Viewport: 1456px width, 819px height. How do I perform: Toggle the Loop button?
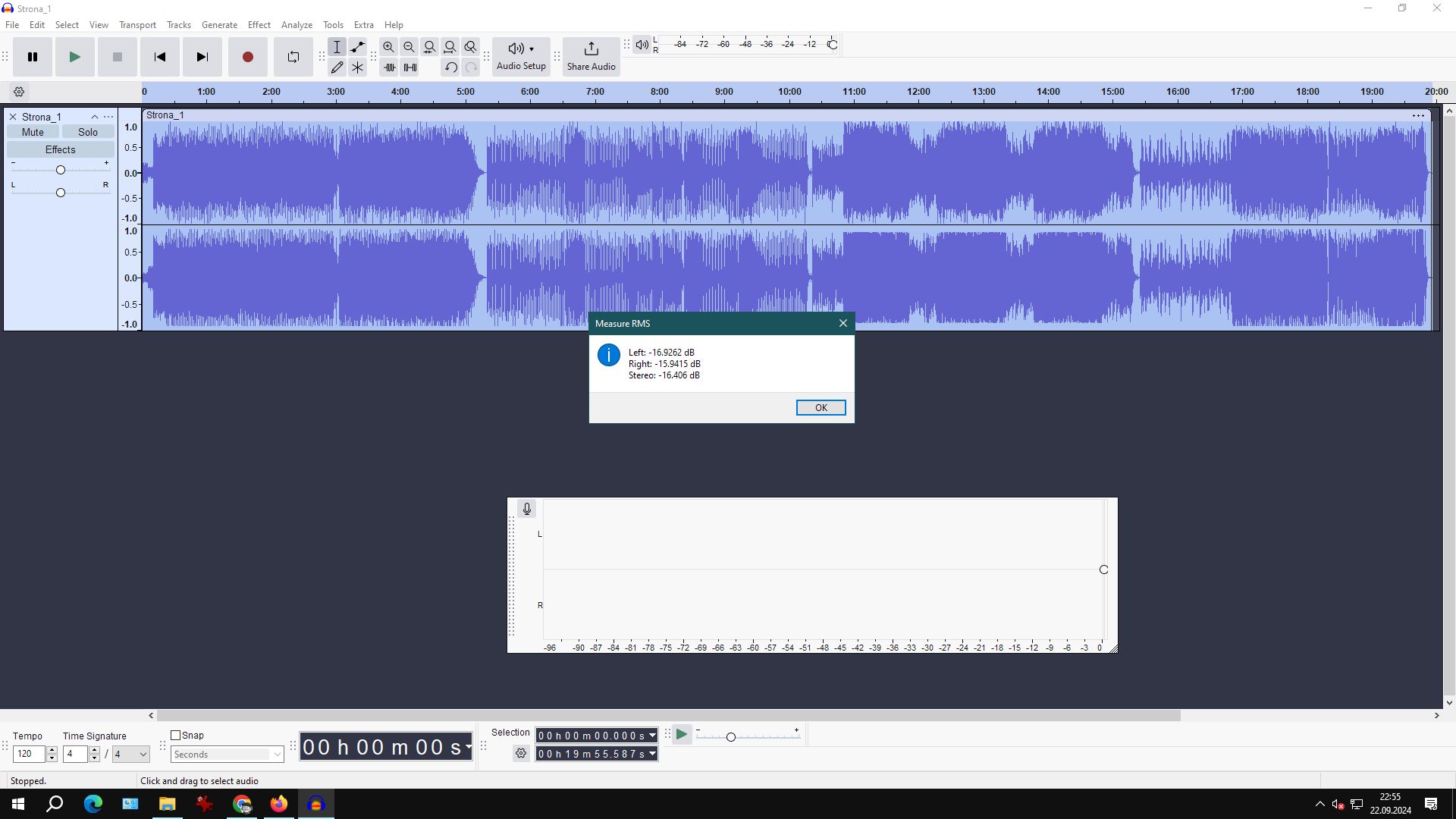point(293,57)
